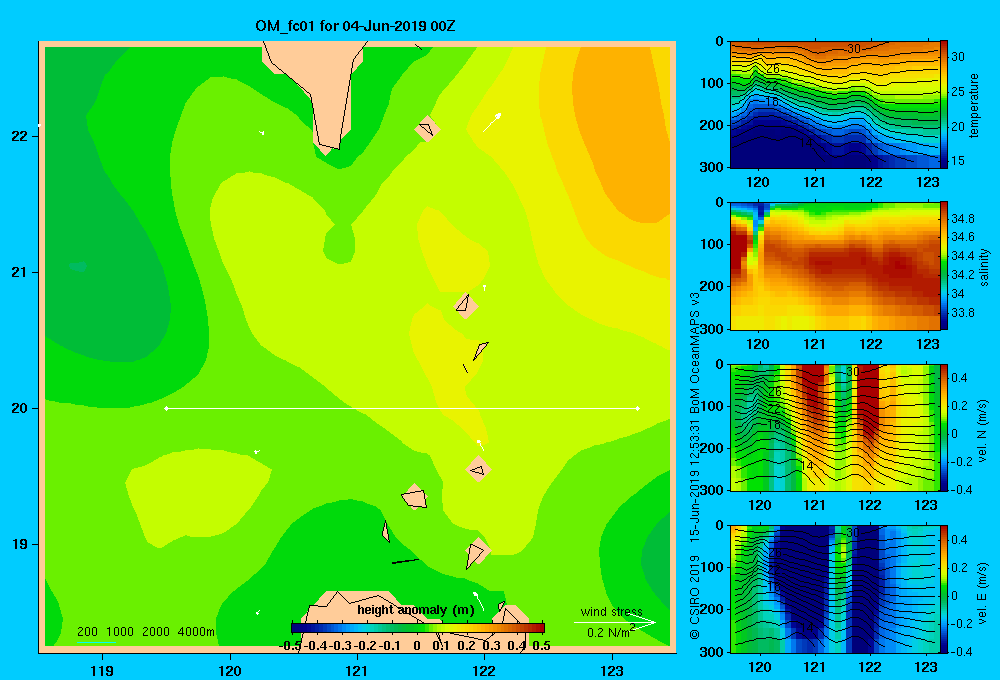This screenshot has height=680, width=1000.
Task: Click the wind stress reference arrow
Action: tap(615, 623)
